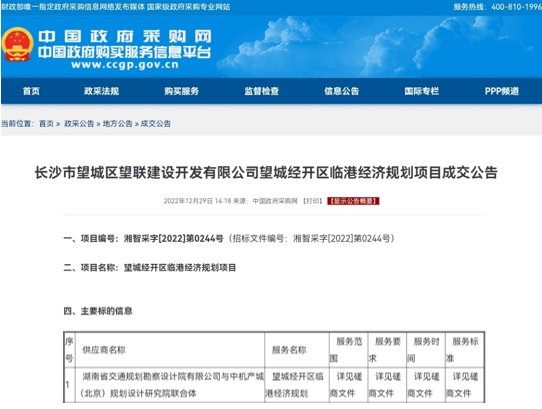Click the red 显示公告概要 button
The image size is (542, 409).
click(353, 201)
